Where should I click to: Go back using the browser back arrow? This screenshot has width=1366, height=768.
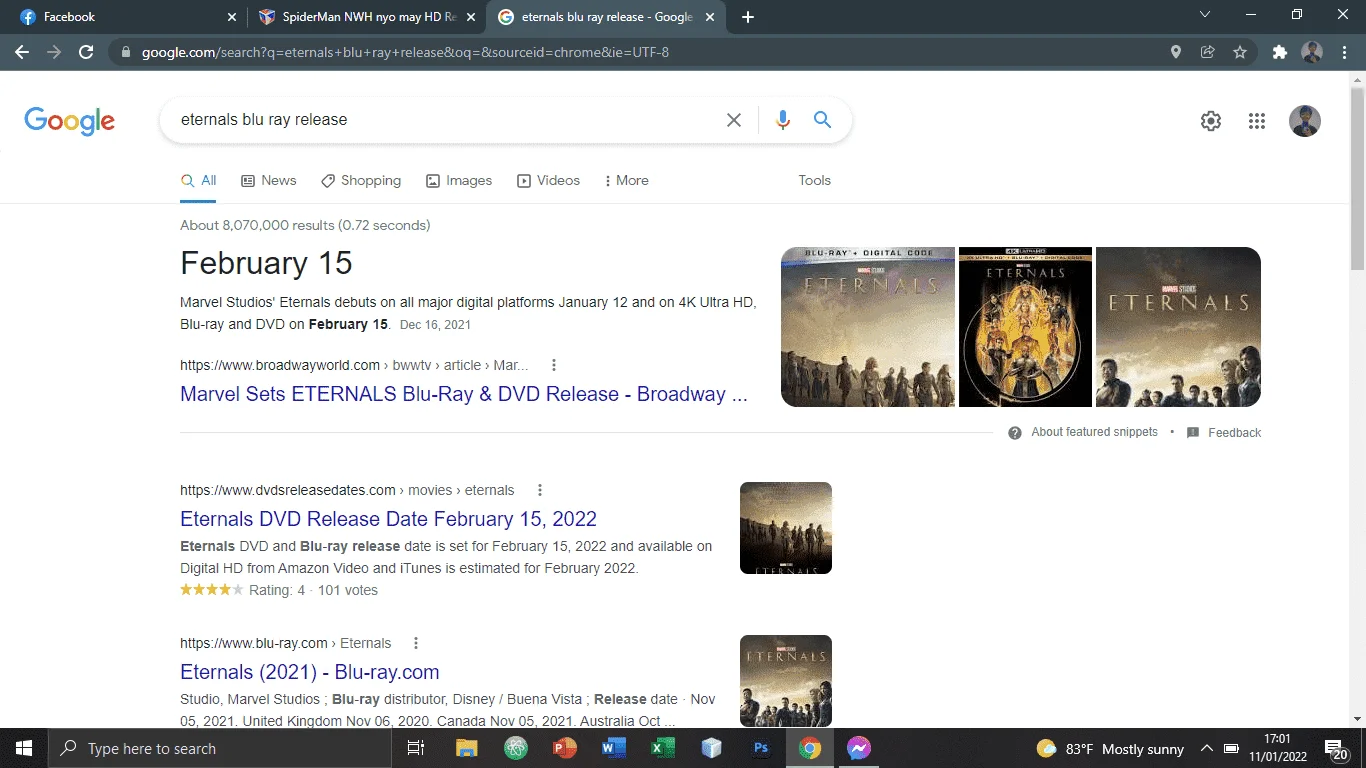(22, 52)
